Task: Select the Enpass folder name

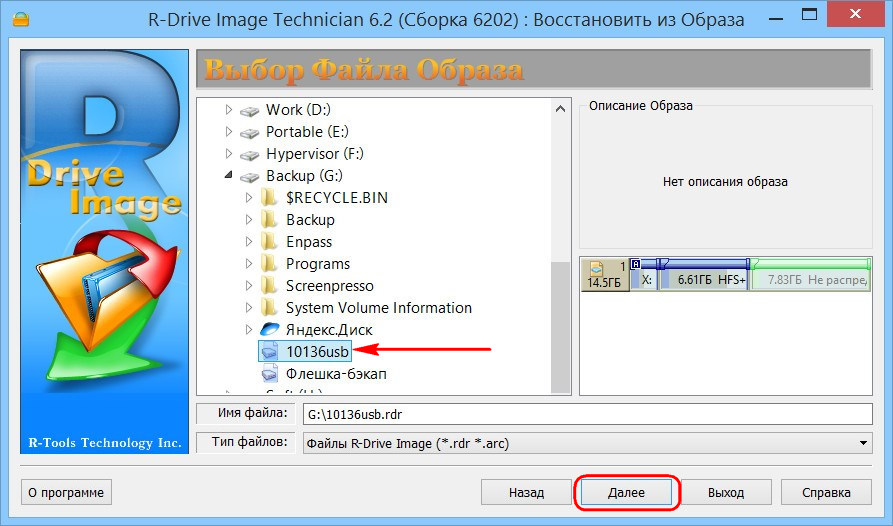Action: click(x=309, y=242)
